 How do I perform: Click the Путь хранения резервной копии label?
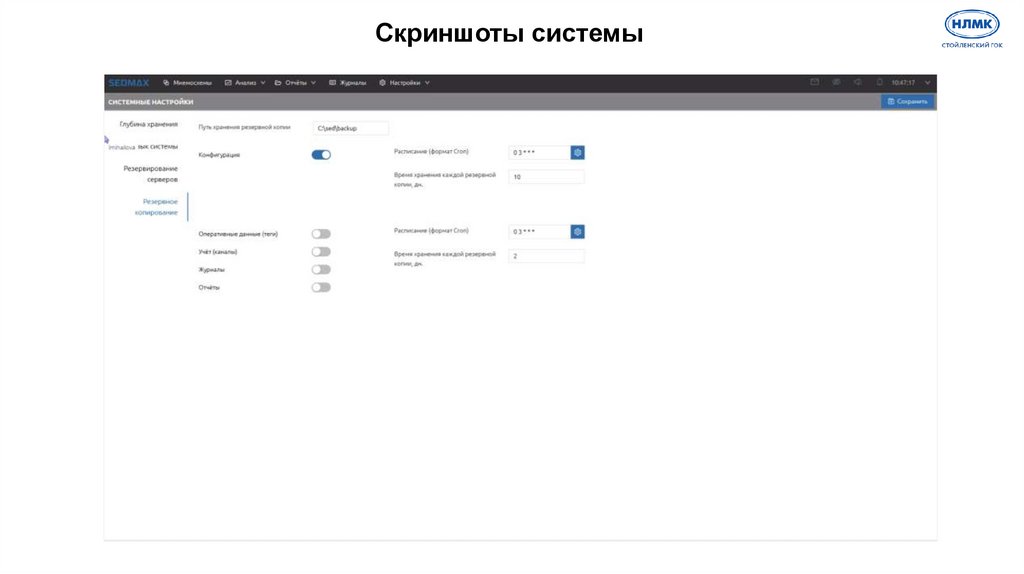pyautogui.click(x=244, y=127)
